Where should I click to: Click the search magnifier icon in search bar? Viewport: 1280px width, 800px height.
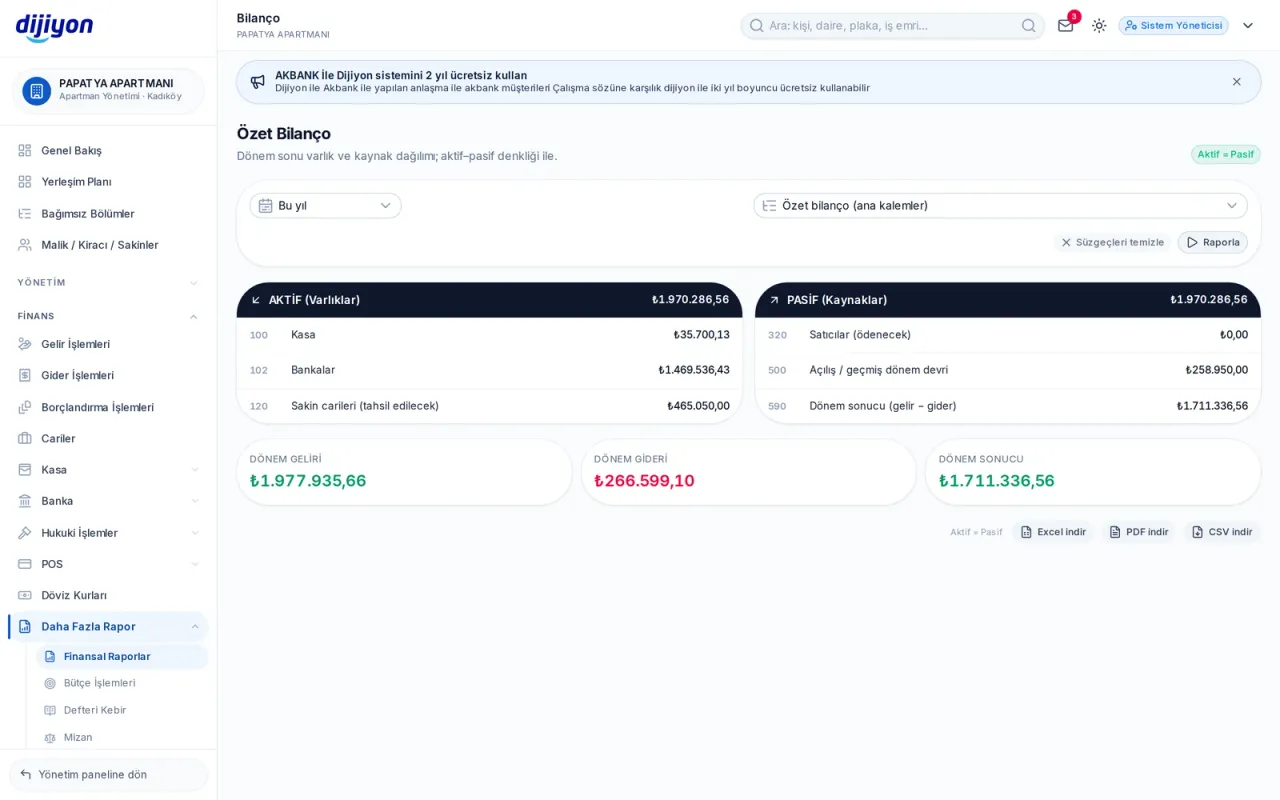(1028, 25)
